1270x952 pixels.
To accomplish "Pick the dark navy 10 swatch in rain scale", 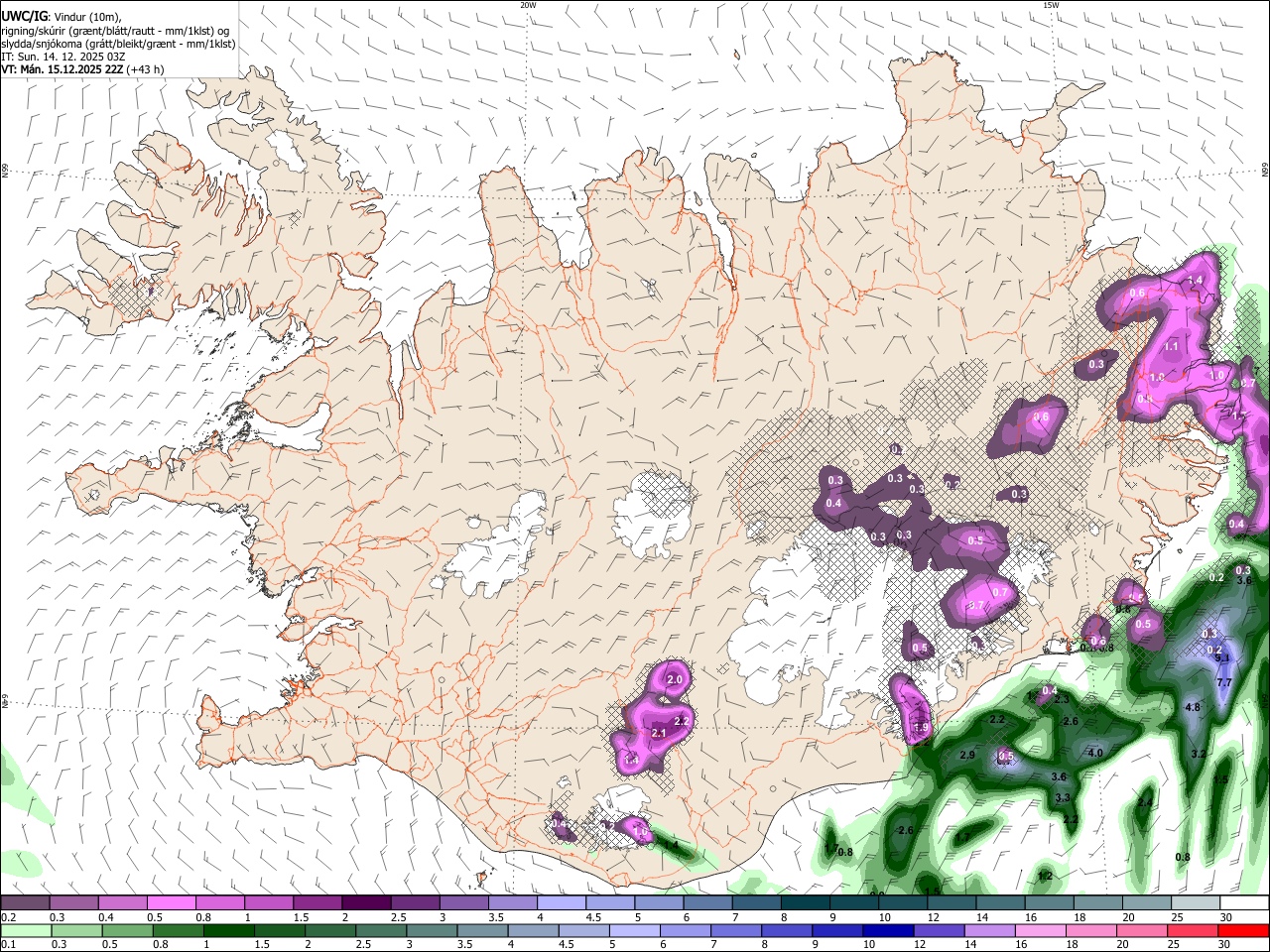I will pyautogui.click(x=887, y=930).
